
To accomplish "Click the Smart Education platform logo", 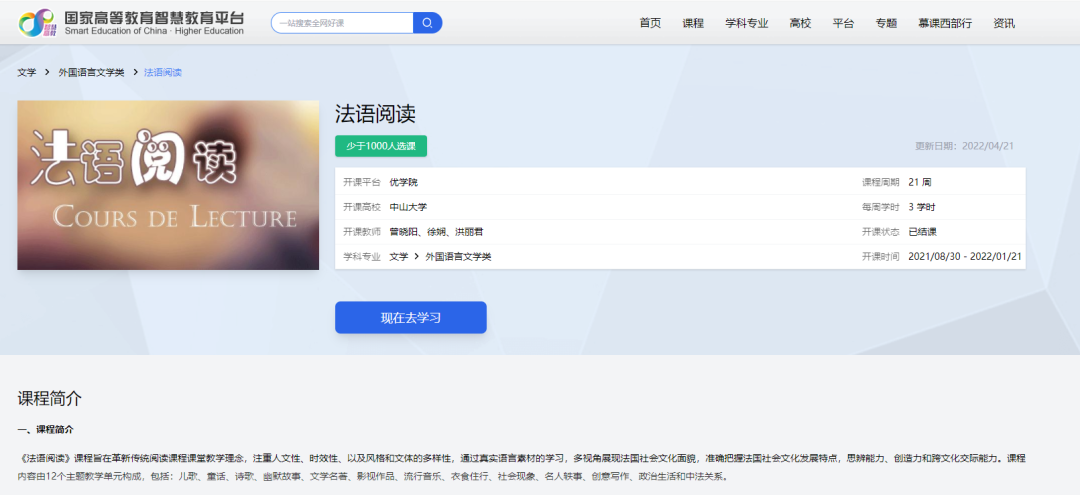I will (131, 23).
